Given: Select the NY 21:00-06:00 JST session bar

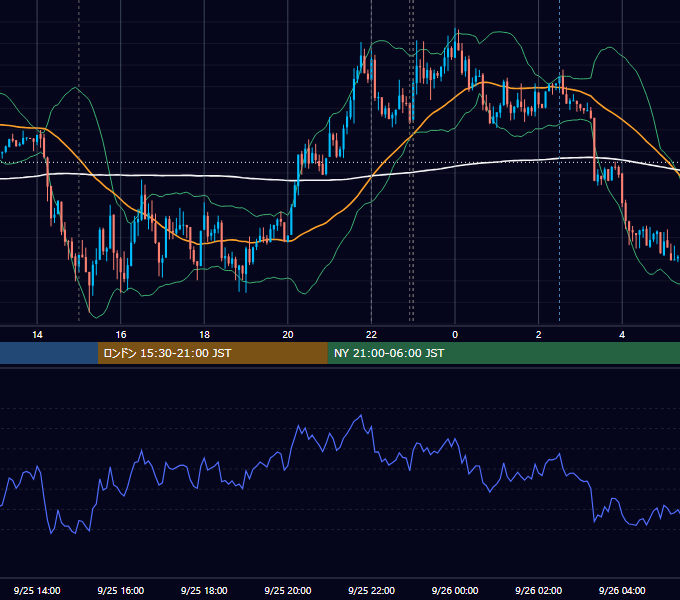Looking at the screenshot, I should [503, 353].
